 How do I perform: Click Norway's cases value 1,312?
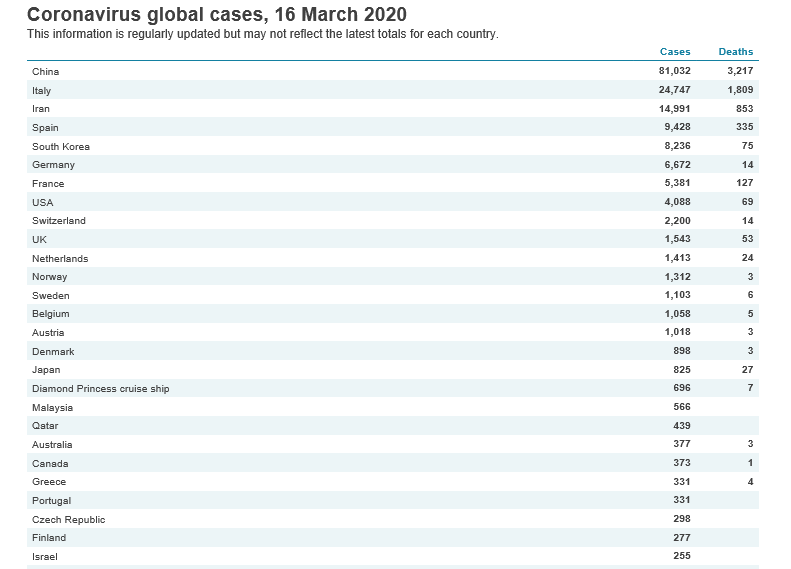(677, 276)
